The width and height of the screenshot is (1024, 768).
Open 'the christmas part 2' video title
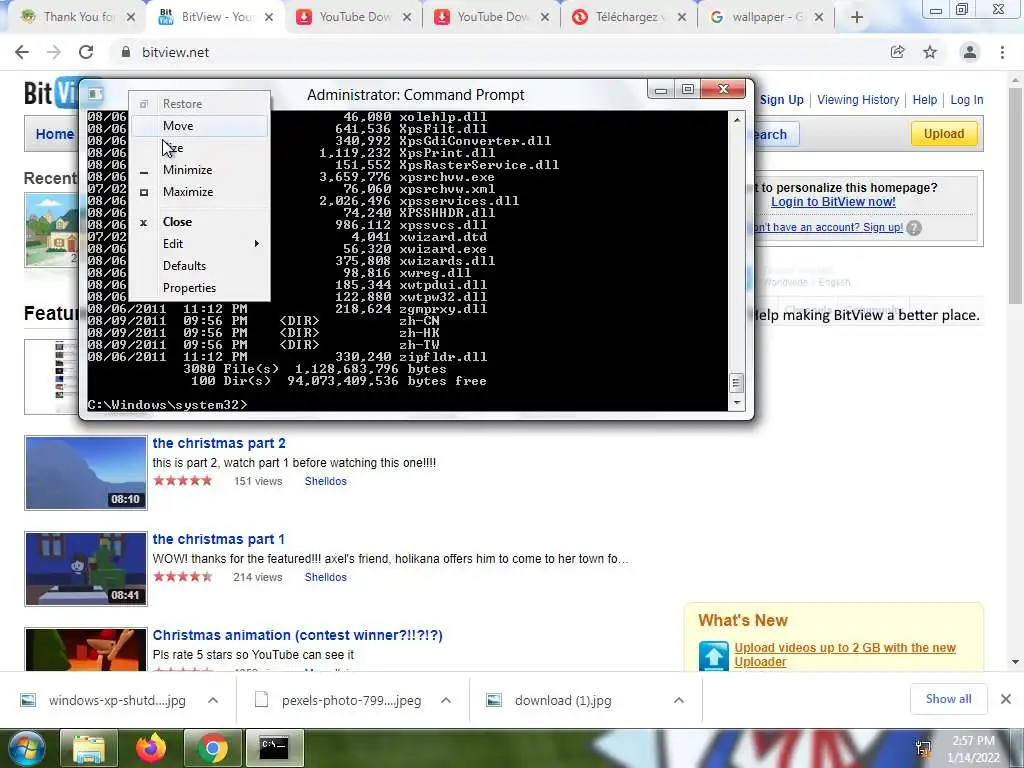(x=219, y=443)
